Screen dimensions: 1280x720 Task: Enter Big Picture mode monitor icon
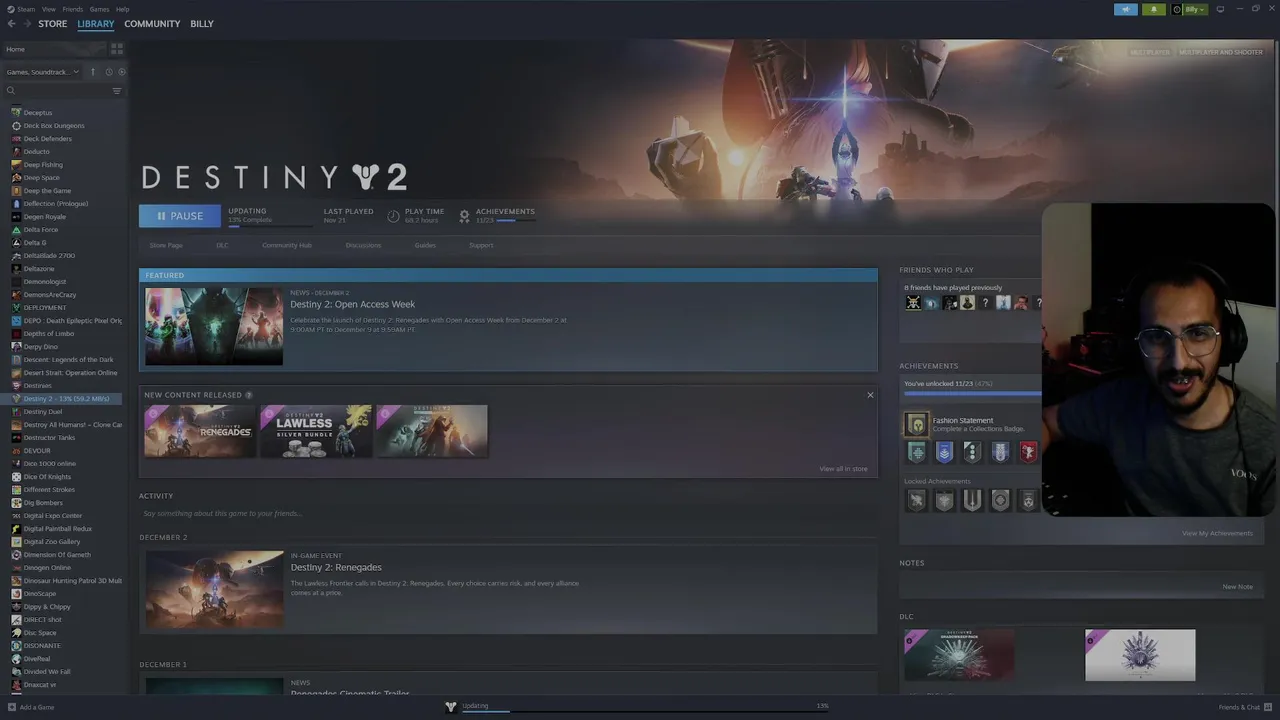point(1220,9)
